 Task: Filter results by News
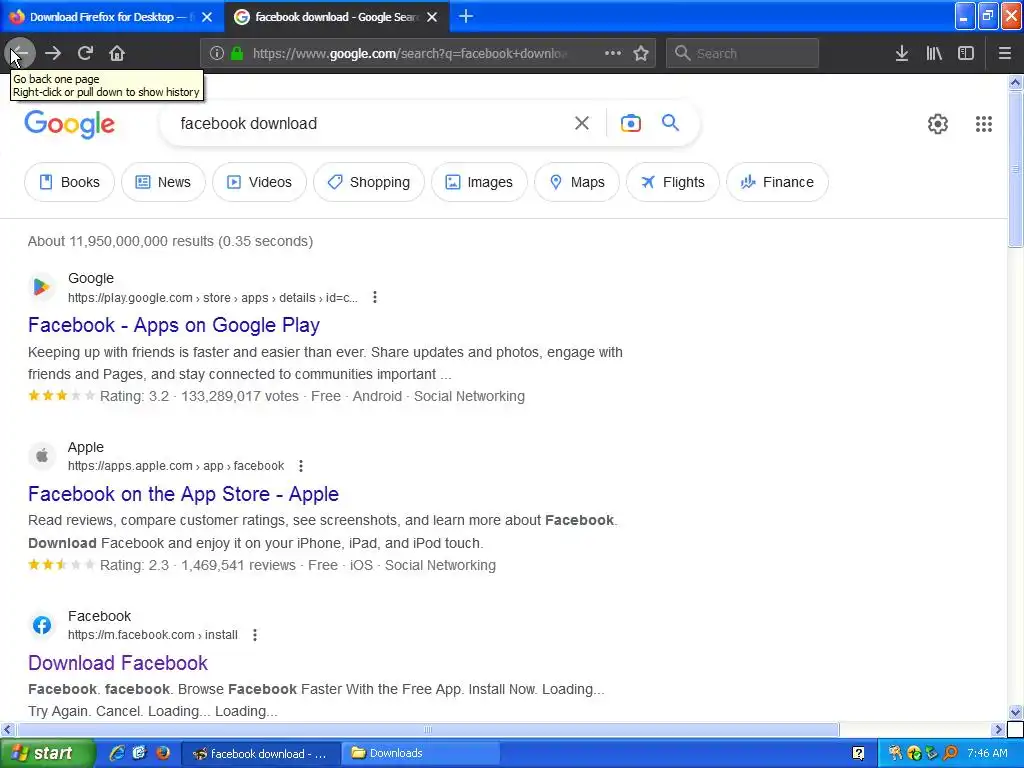coord(163,182)
